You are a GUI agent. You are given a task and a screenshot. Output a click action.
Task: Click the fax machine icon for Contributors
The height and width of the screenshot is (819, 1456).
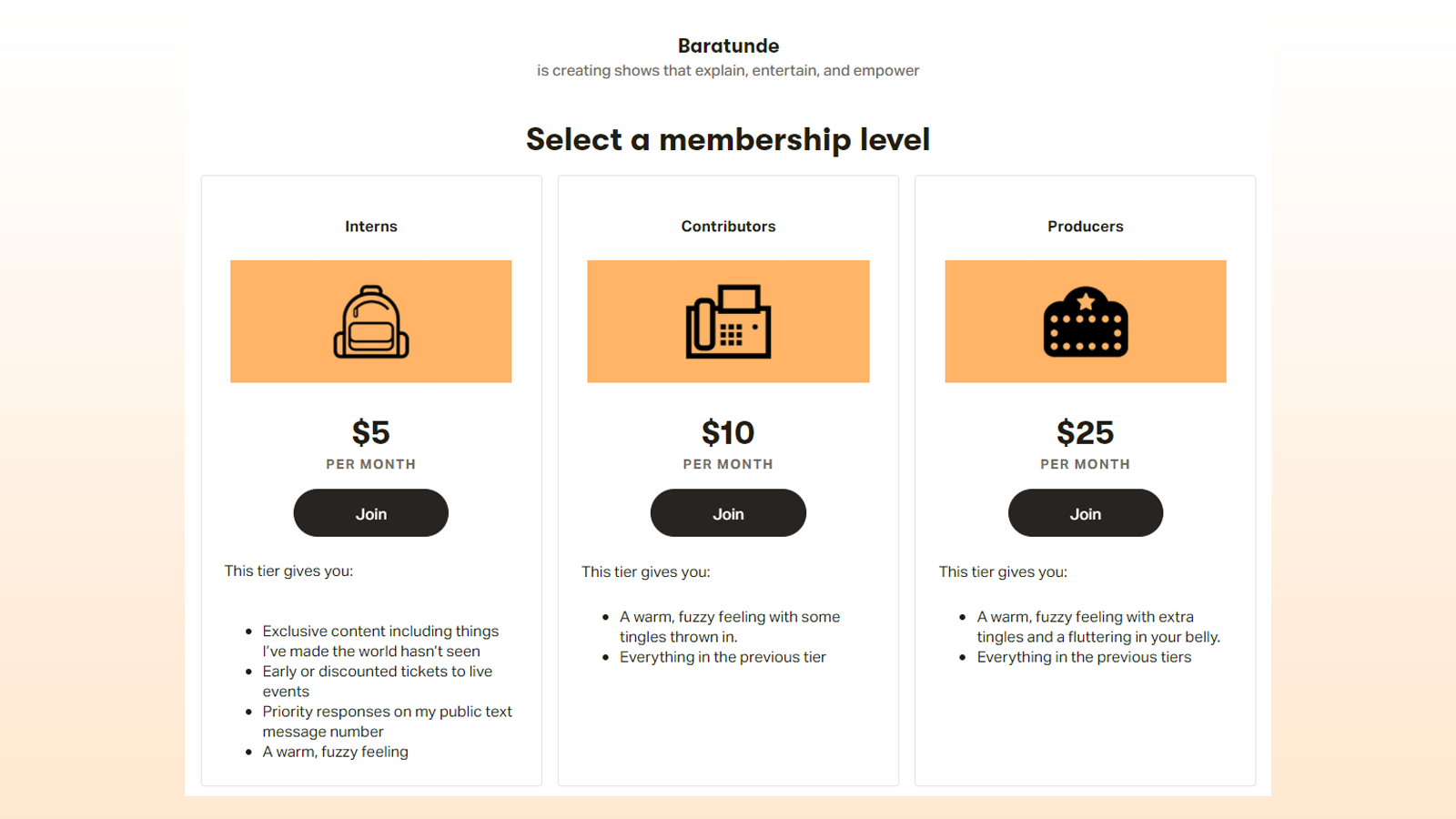coord(728,322)
